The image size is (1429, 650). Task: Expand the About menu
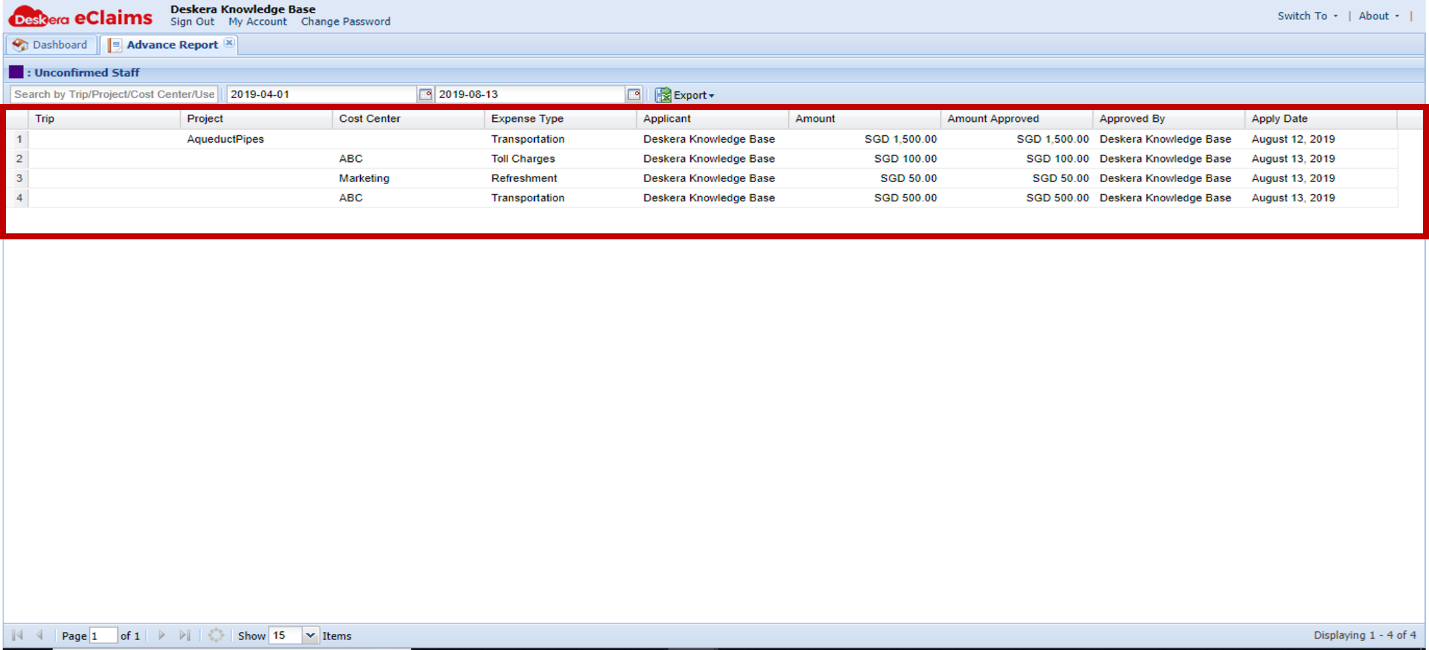[x=1379, y=16]
